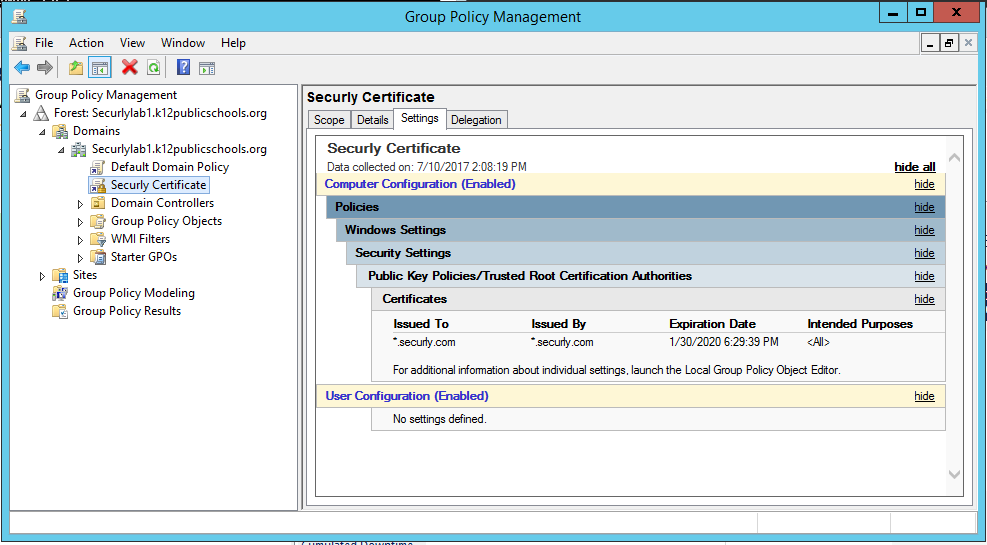This screenshot has height=545, width=987.
Task: Select Group Policy Modeling in tree
Action: (x=133, y=293)
